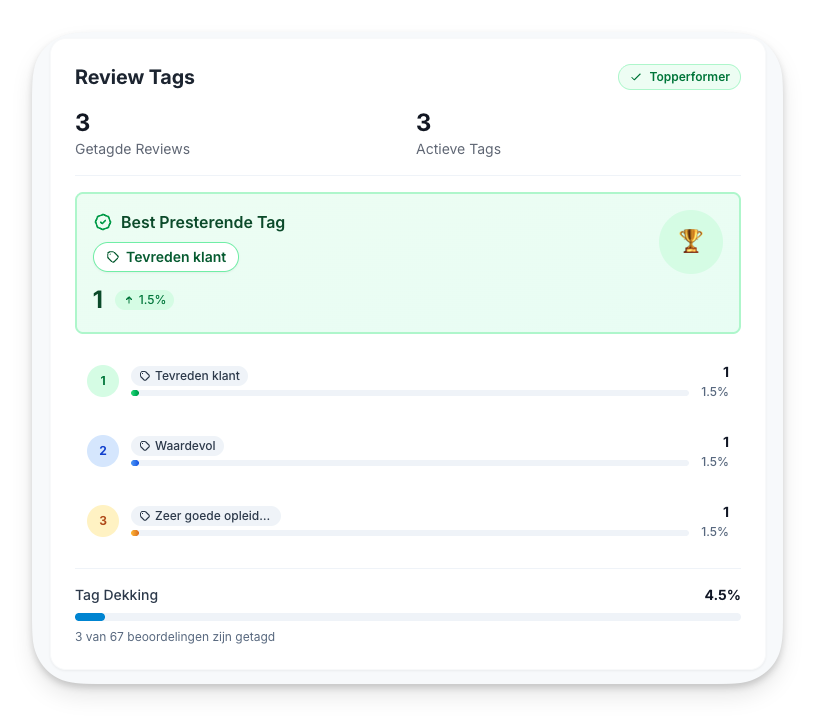Image resolution: width=815 pixels, height=716 pixels.
Task: Select the orange rank badge numbered 3
Action: pos(103,521)
